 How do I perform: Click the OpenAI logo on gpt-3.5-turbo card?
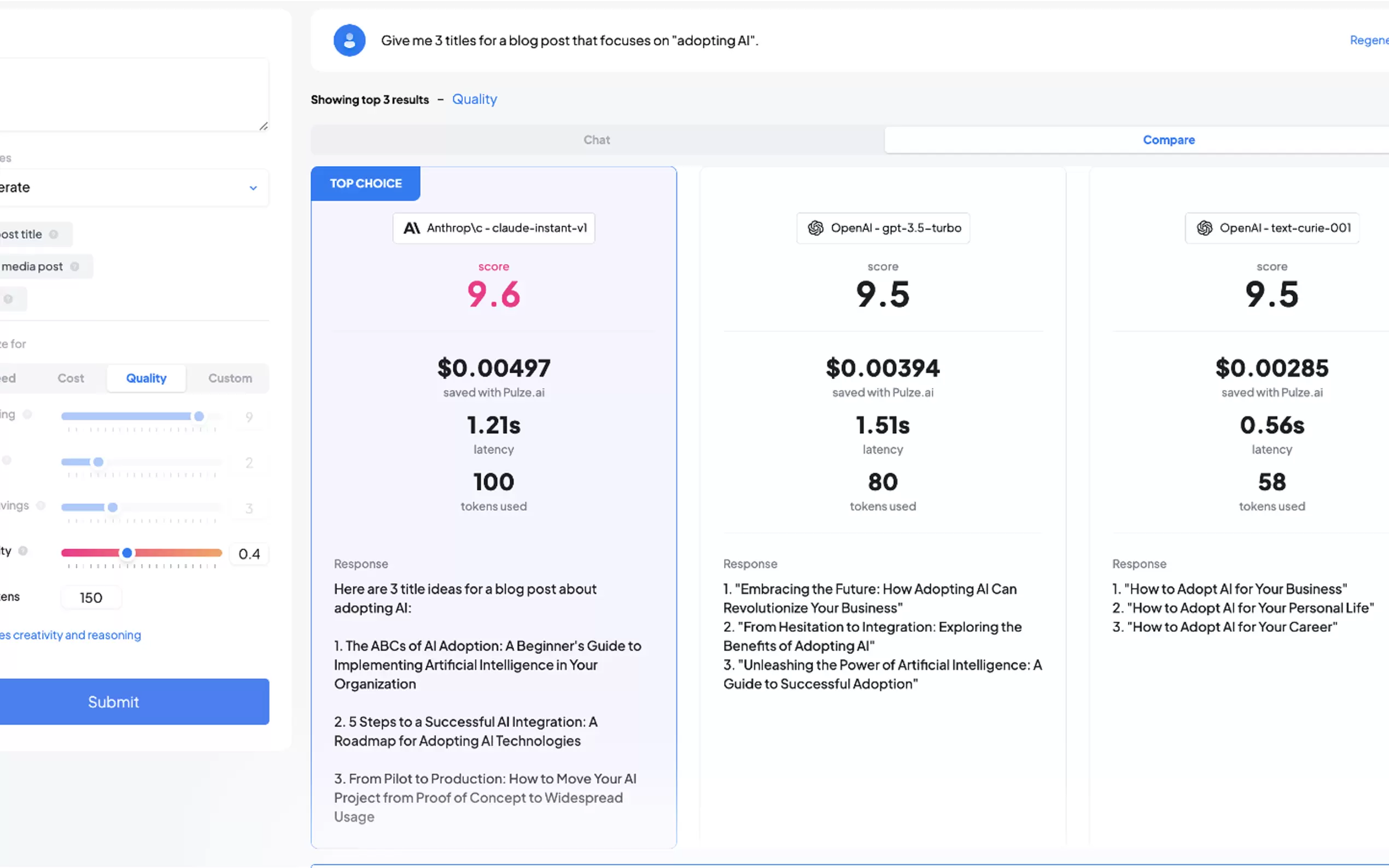tap(815, 228)
